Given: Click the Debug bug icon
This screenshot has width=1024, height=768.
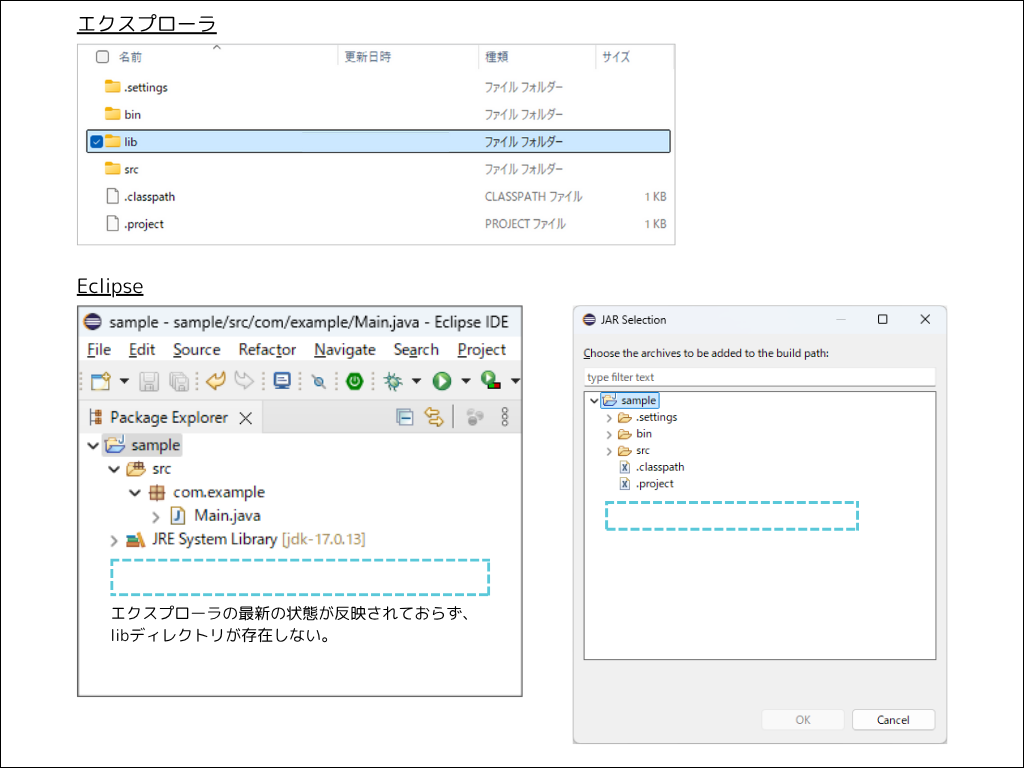Looking at the screenshot, I should coord(393,381).
